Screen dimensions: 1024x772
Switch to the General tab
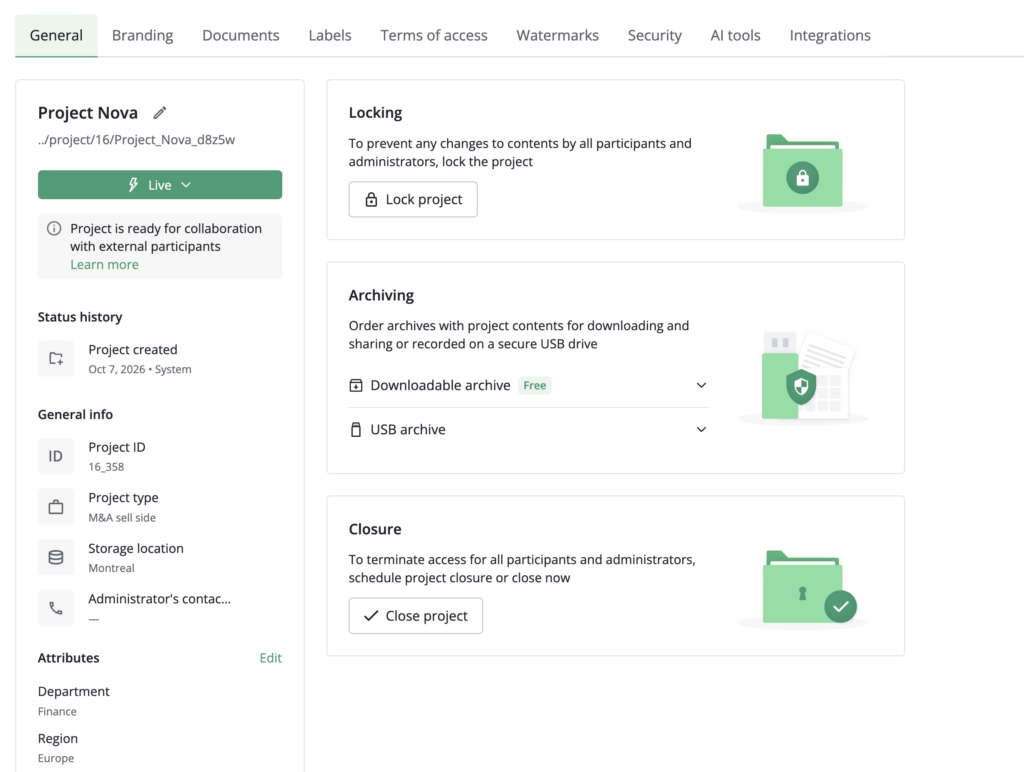(x=56, y=35)
